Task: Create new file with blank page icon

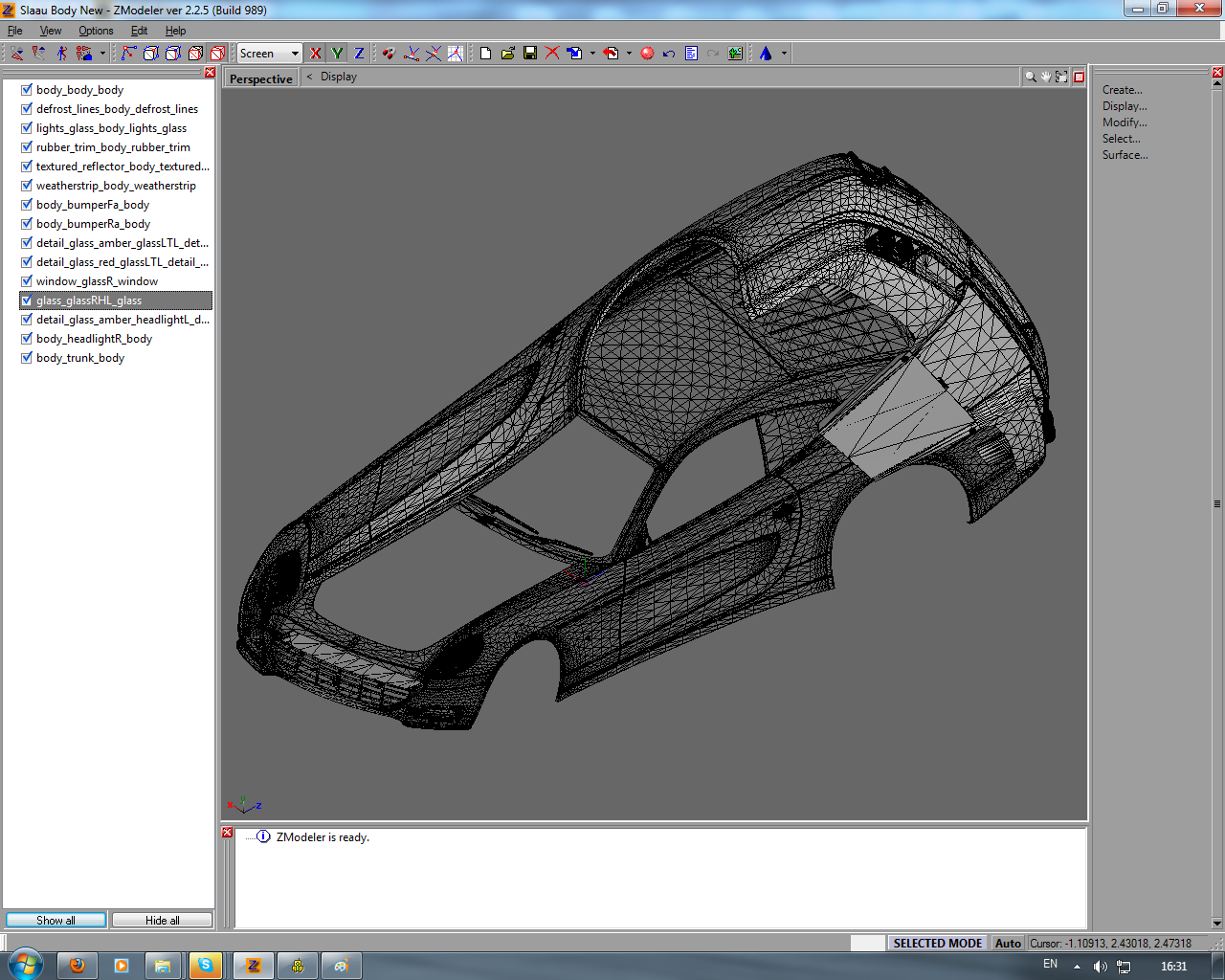Action: (486, 54)
